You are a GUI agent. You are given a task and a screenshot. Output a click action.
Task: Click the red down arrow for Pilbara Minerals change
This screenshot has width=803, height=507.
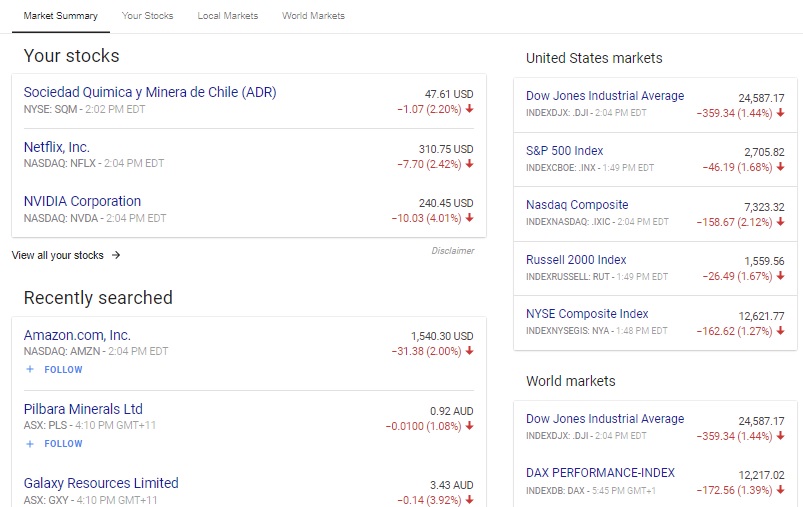(470, 426)
